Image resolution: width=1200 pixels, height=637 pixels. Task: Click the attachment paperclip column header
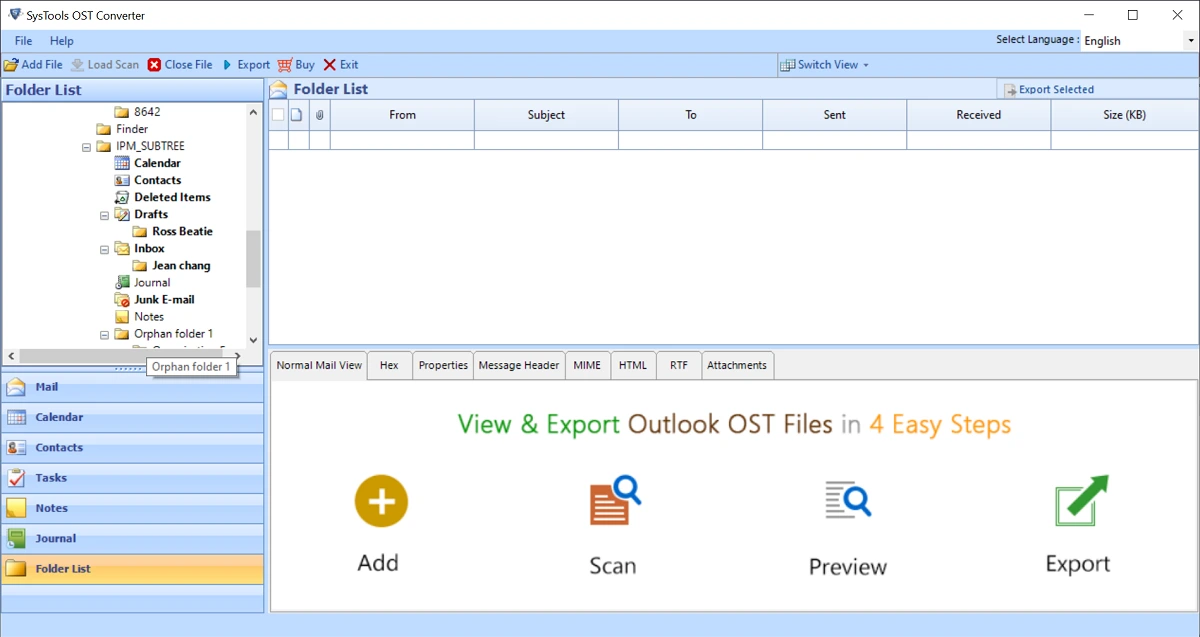(x=320, y=115)
